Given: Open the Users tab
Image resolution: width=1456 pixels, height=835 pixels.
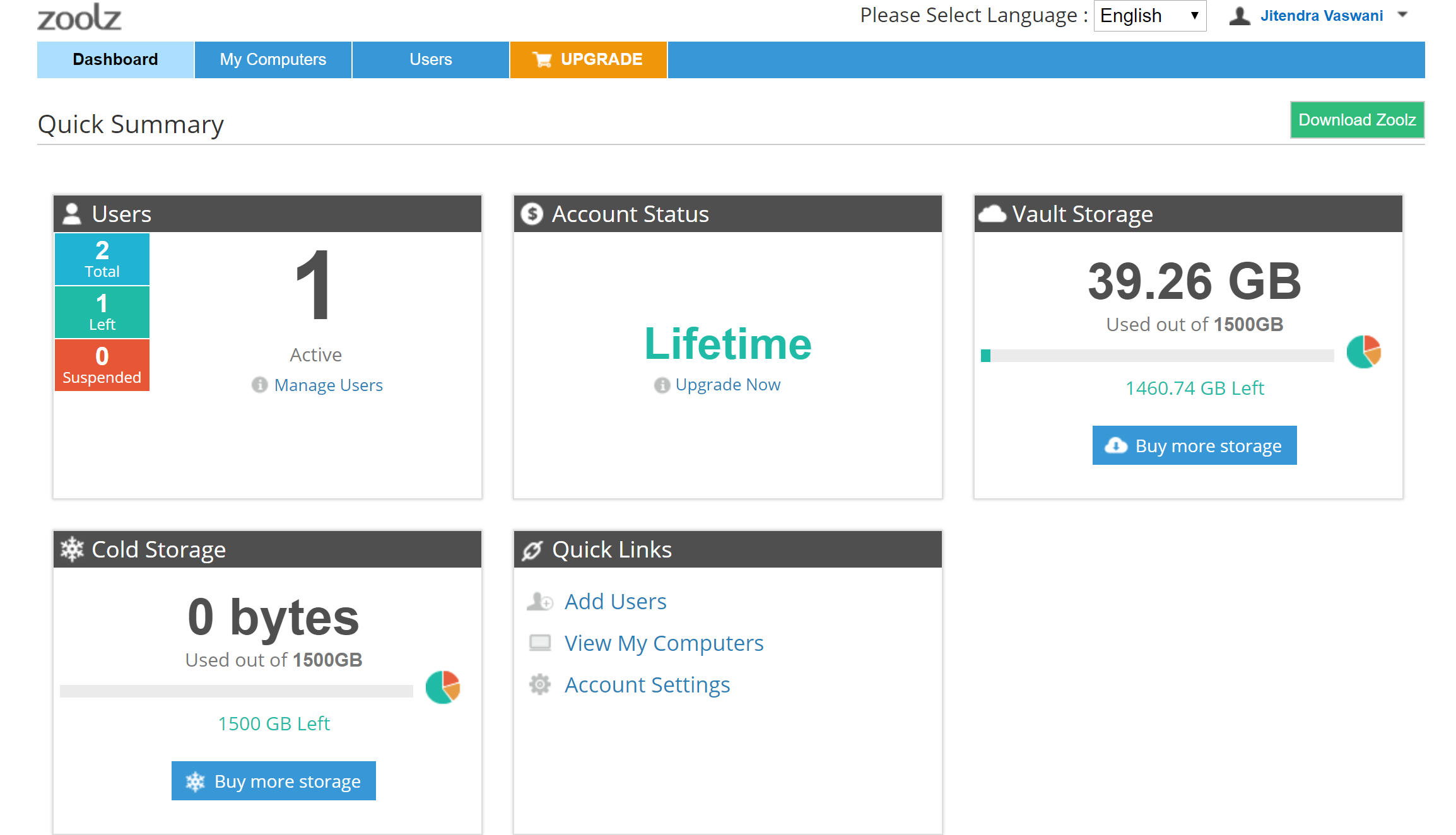Looking at the screenshot, I should tap(431, 60).
